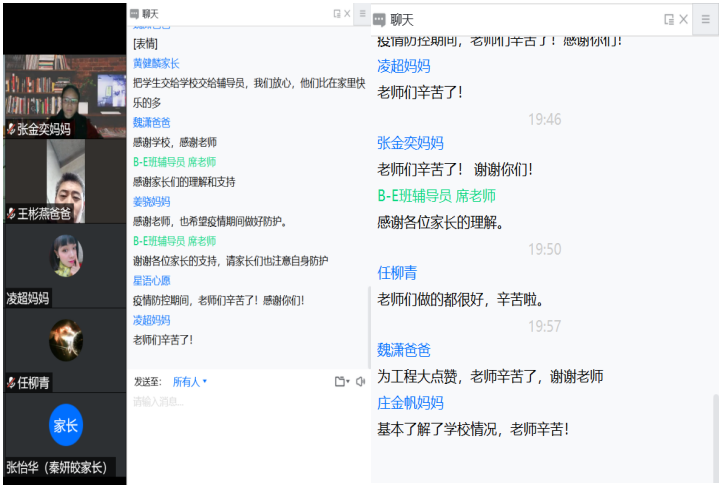Select 凌超妈妈's participant avatar tile
The image size is (720, 487).
click(65, 257)
